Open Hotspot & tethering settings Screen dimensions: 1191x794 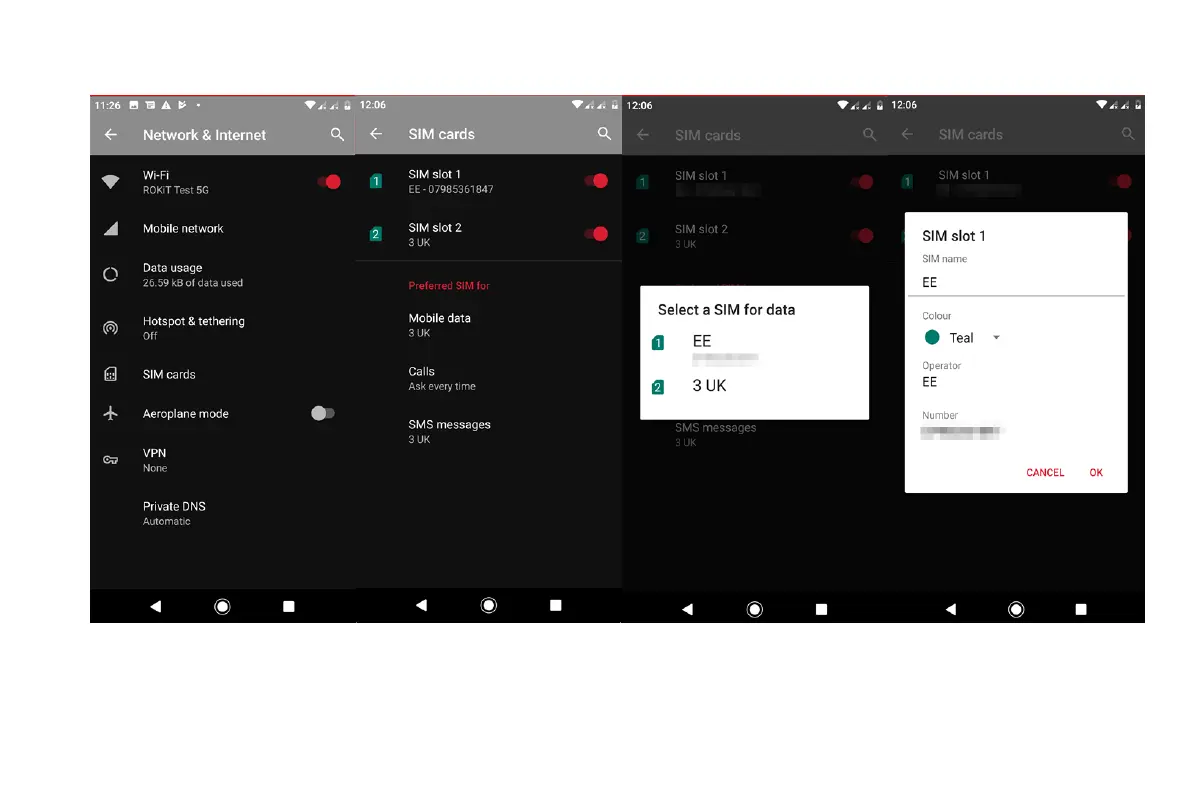point(223,327)
